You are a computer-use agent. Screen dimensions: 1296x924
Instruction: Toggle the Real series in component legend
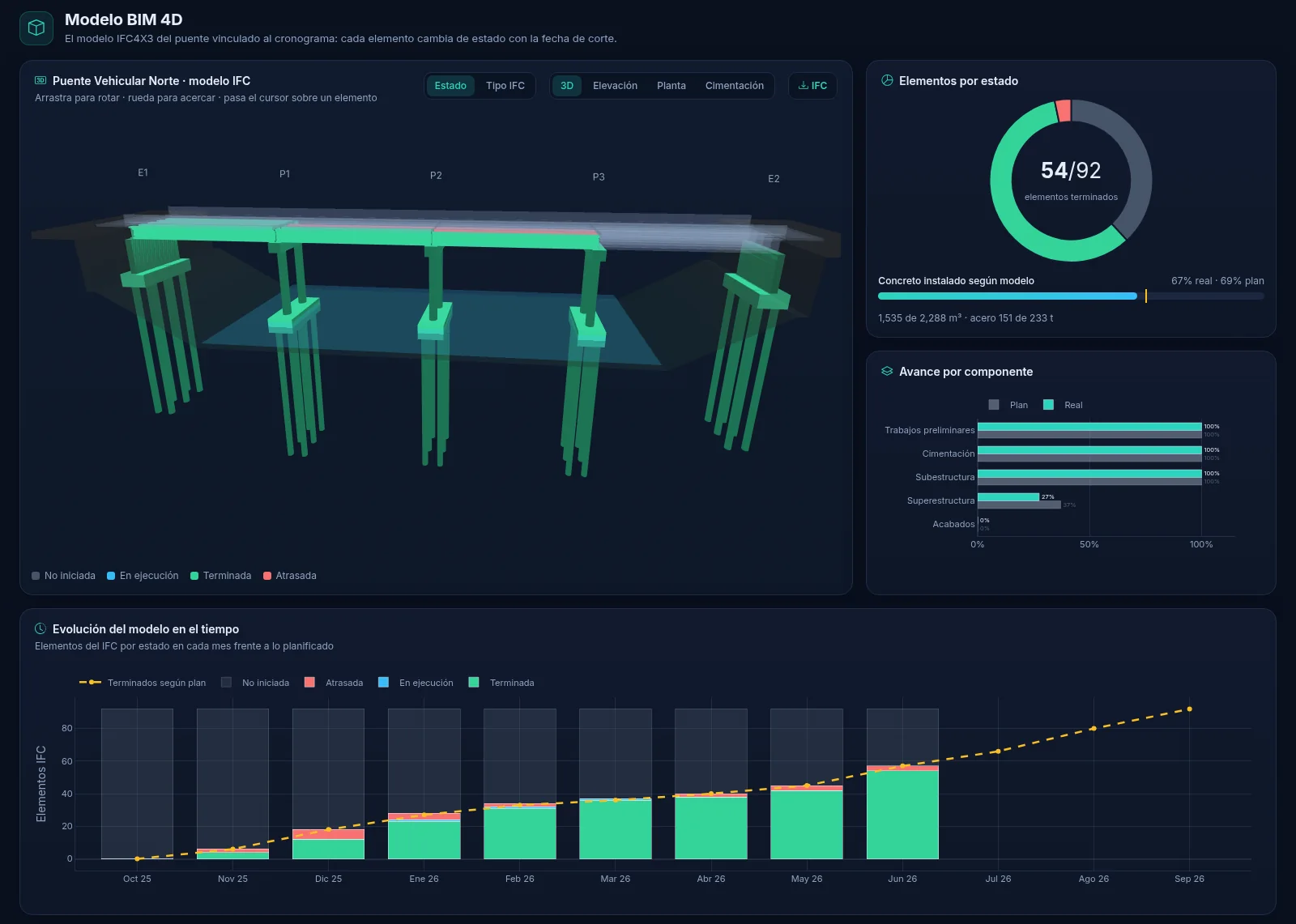tap(1063, 405)
